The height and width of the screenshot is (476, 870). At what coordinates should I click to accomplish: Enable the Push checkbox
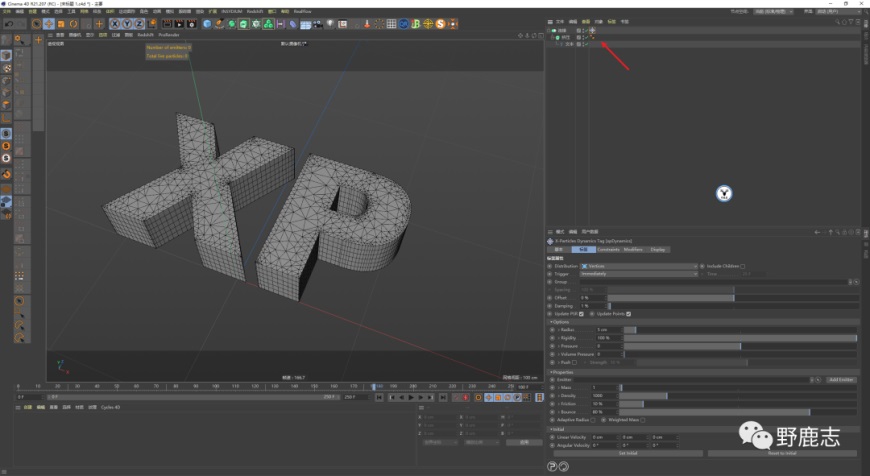[x=574, y=362]
